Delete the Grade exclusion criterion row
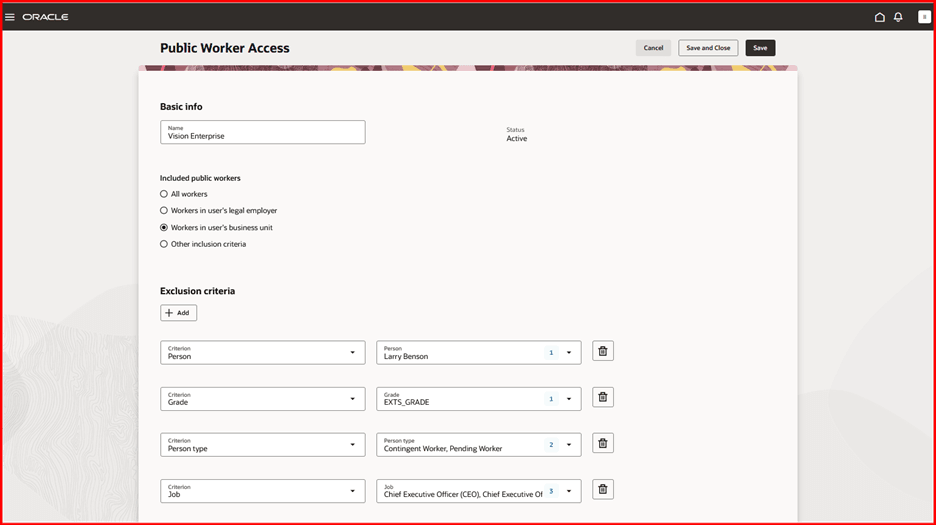This screenshot has width=936, height=525. click(603, 397)
